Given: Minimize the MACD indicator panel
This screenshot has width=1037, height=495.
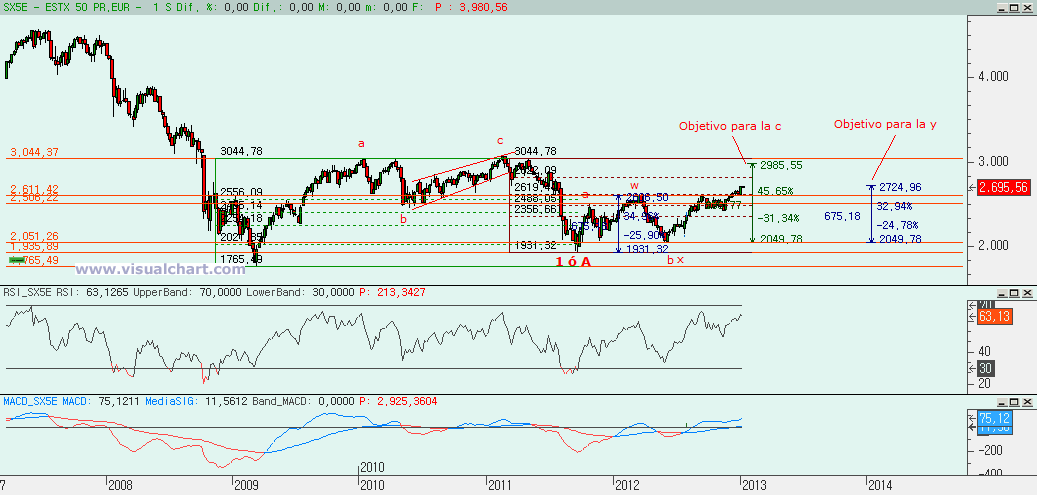Looking at the screenshot, I should click(x=1002, y=402).
